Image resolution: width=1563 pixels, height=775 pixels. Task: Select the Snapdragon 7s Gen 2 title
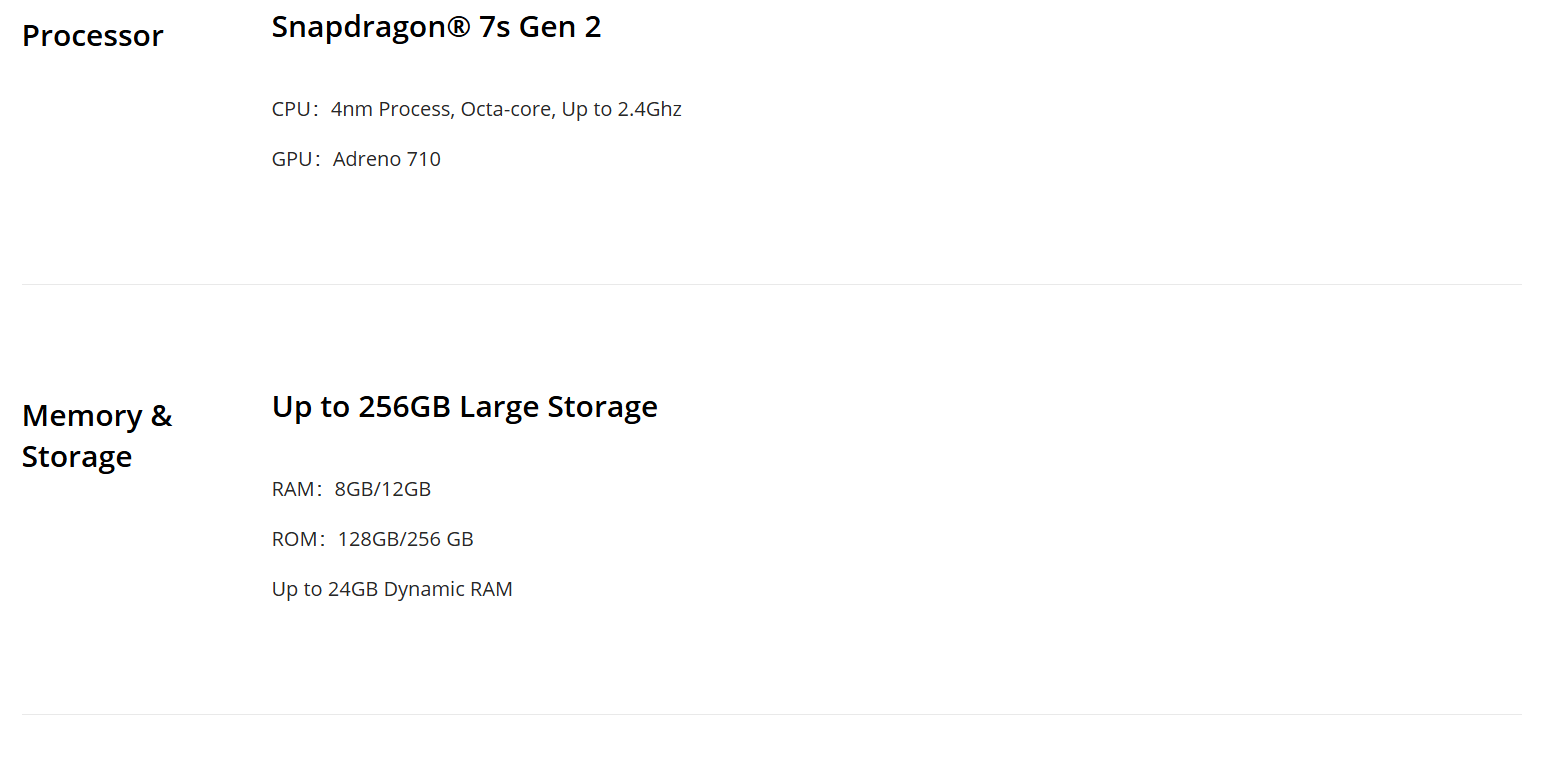436,28
